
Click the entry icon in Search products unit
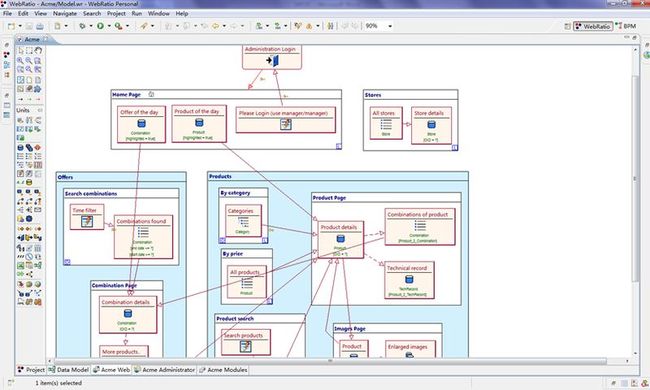pos(245,346)
